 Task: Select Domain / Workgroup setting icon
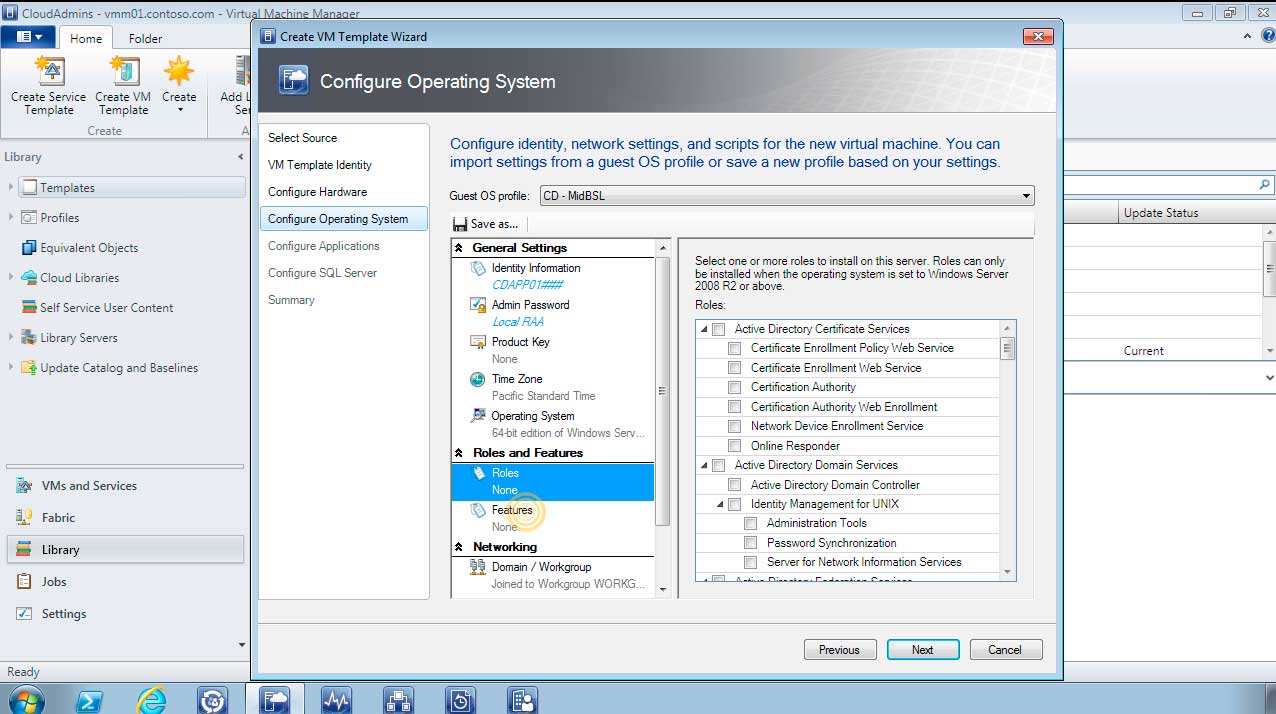coord(478,567)
